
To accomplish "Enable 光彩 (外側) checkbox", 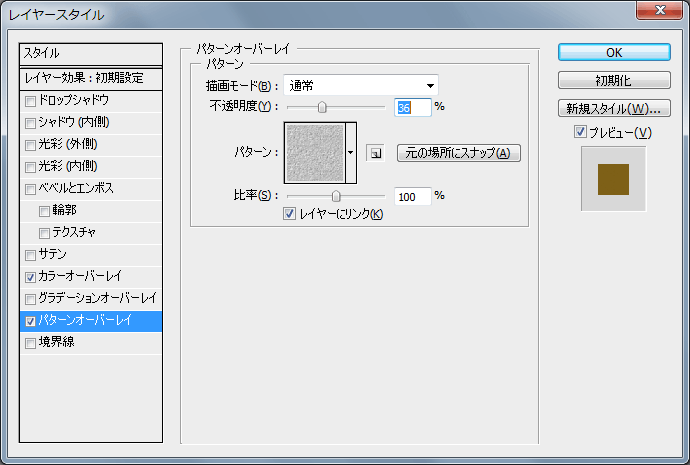I will [30, 145].
